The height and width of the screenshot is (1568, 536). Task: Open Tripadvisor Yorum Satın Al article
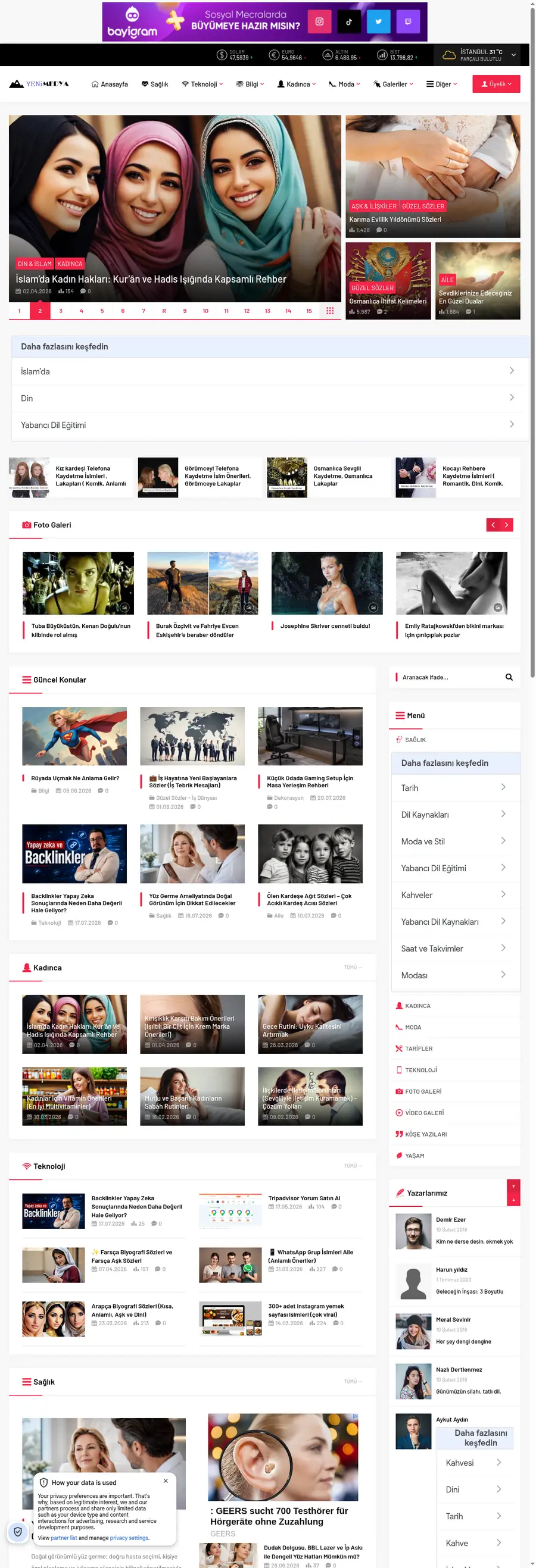click(x=304, y=1198)
